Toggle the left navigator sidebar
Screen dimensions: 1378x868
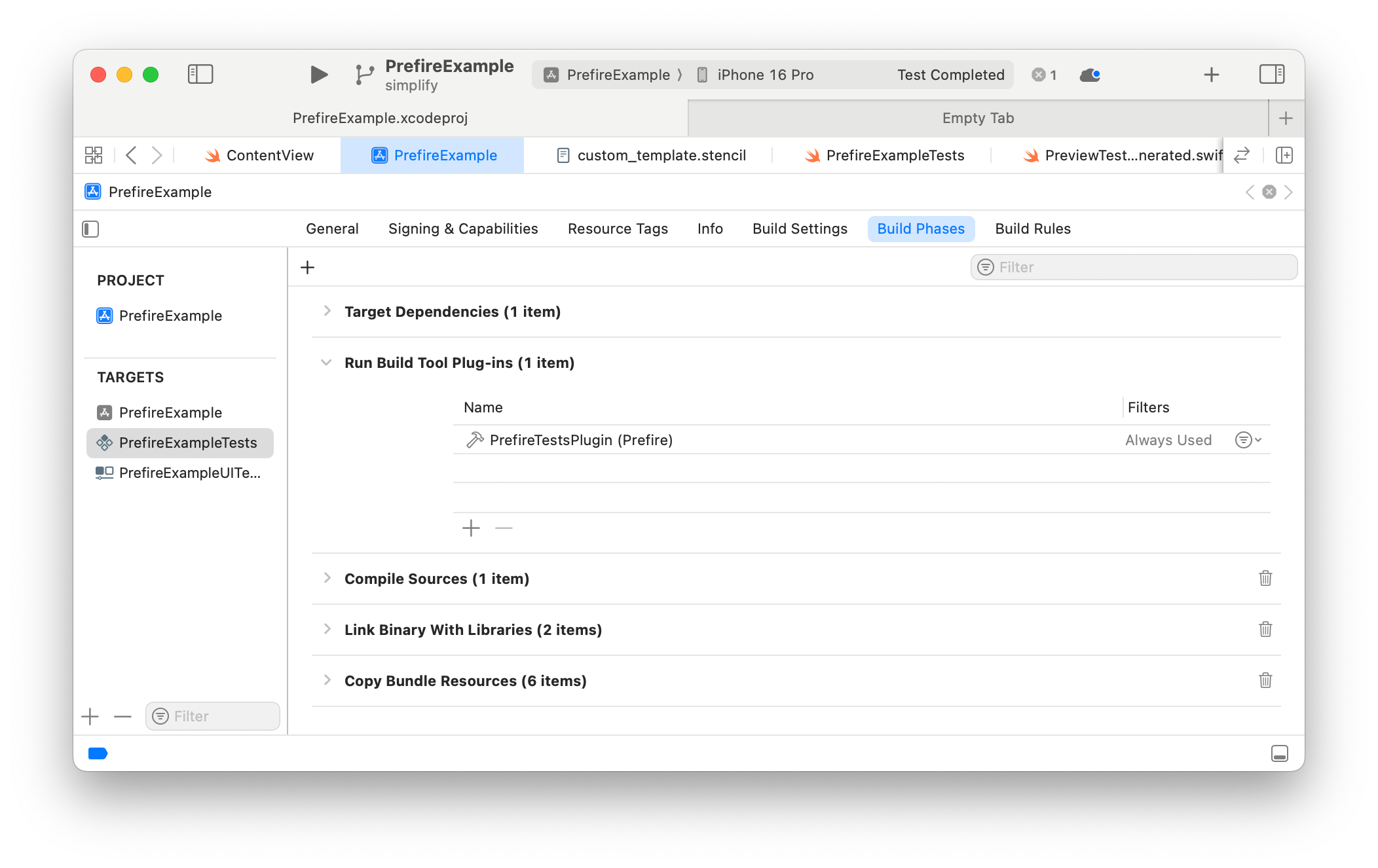tap(200, 74)
